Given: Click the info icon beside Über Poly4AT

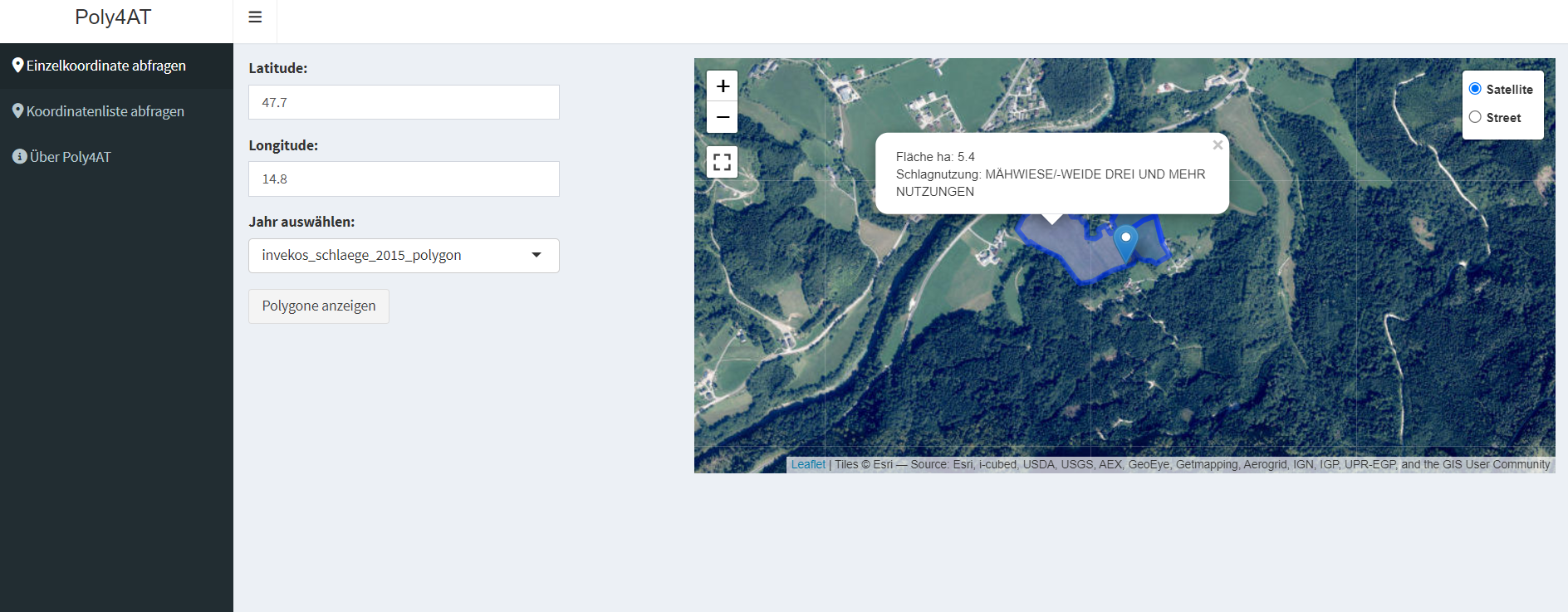Looking at the screenshot, I should pos(19,157).
